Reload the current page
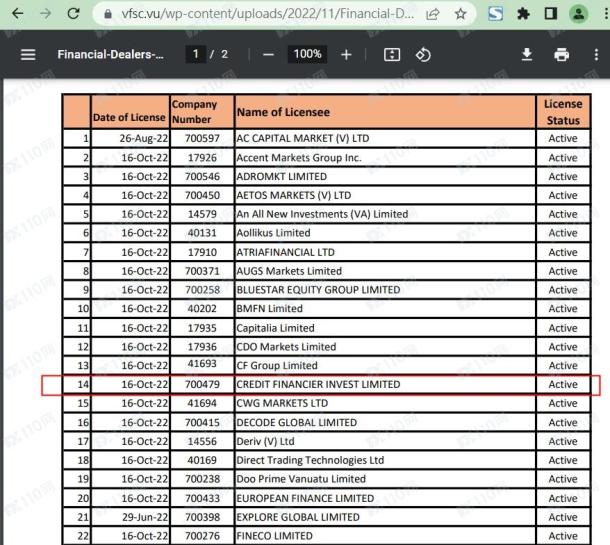Viewport: 610px width, 545px height. pos(73,14)
